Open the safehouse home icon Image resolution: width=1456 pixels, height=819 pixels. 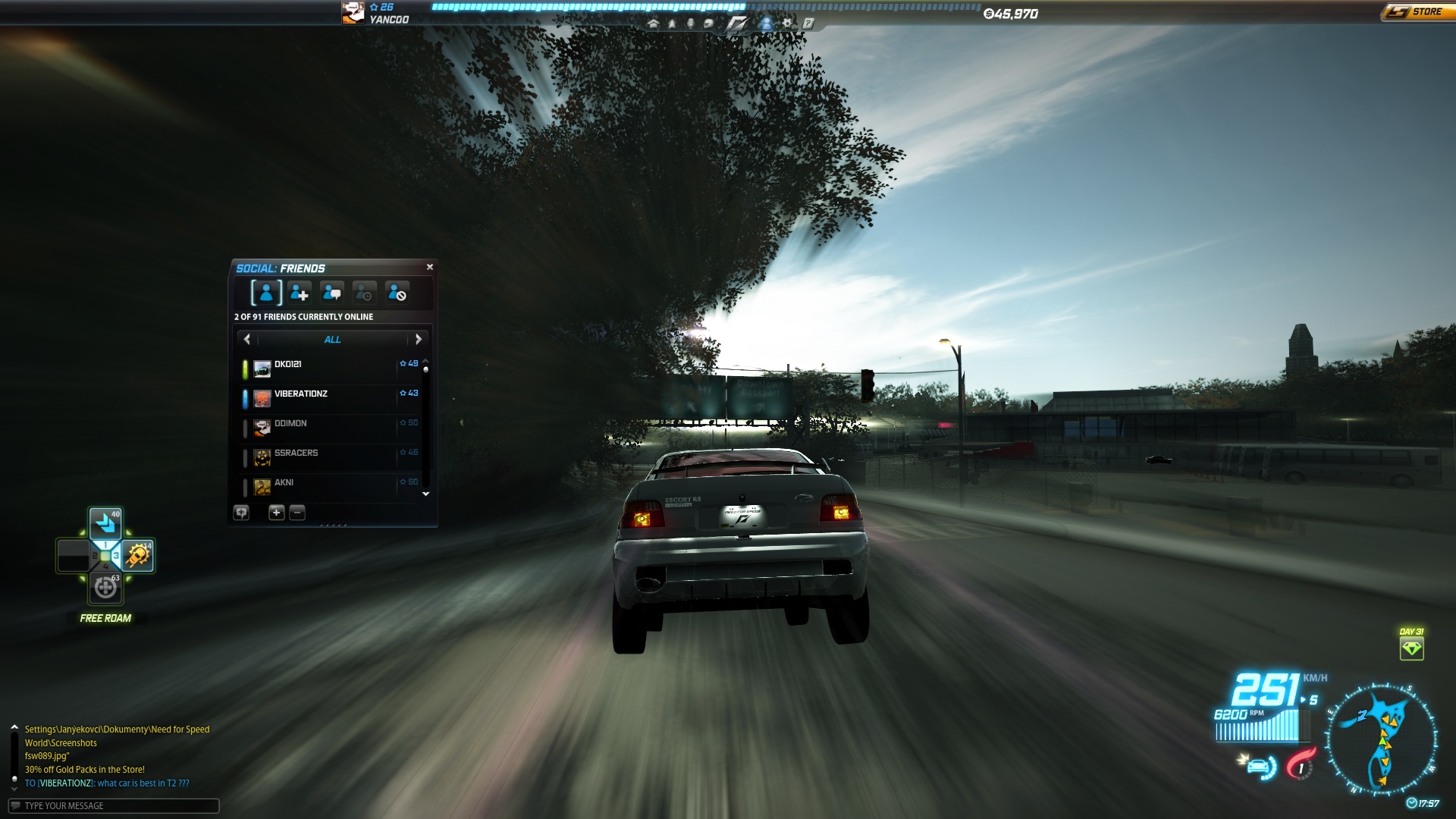click(x=653, y=24)
